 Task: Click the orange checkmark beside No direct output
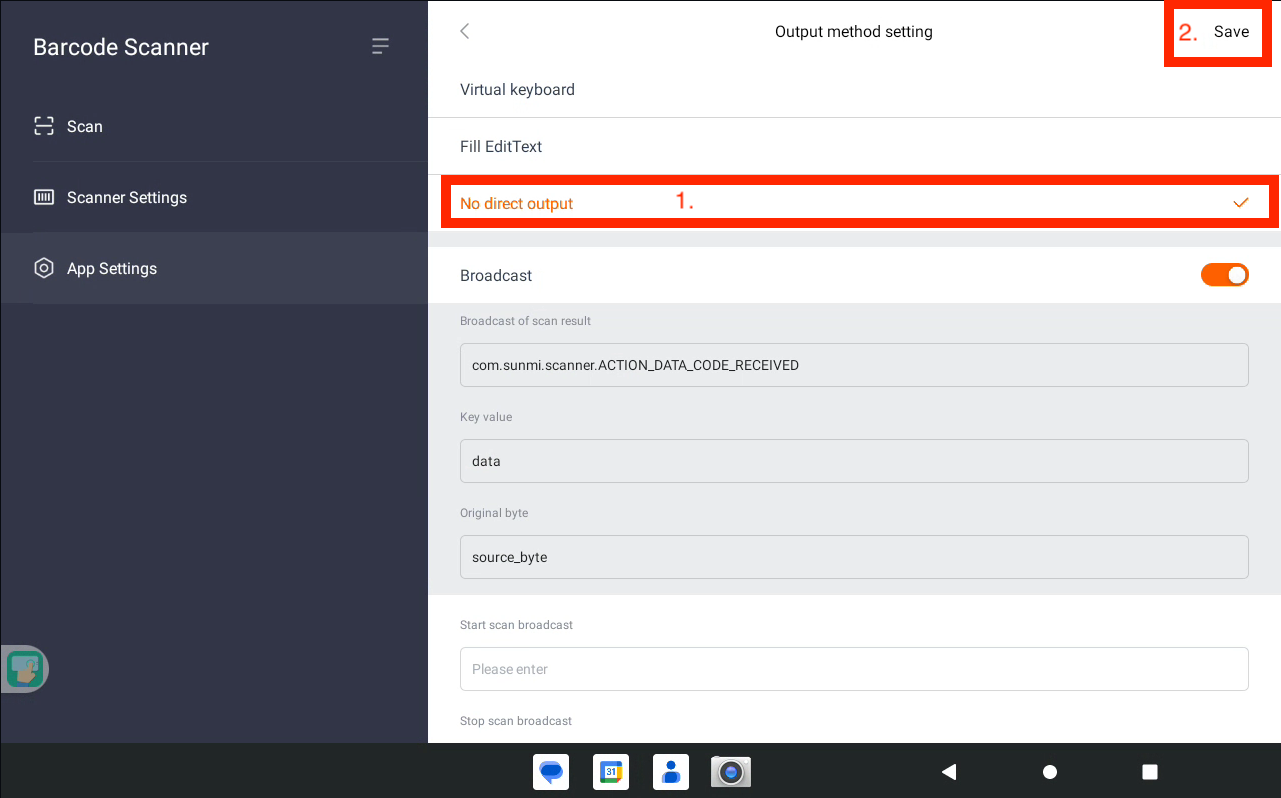pyautogui.click(x=1241, y=203)
